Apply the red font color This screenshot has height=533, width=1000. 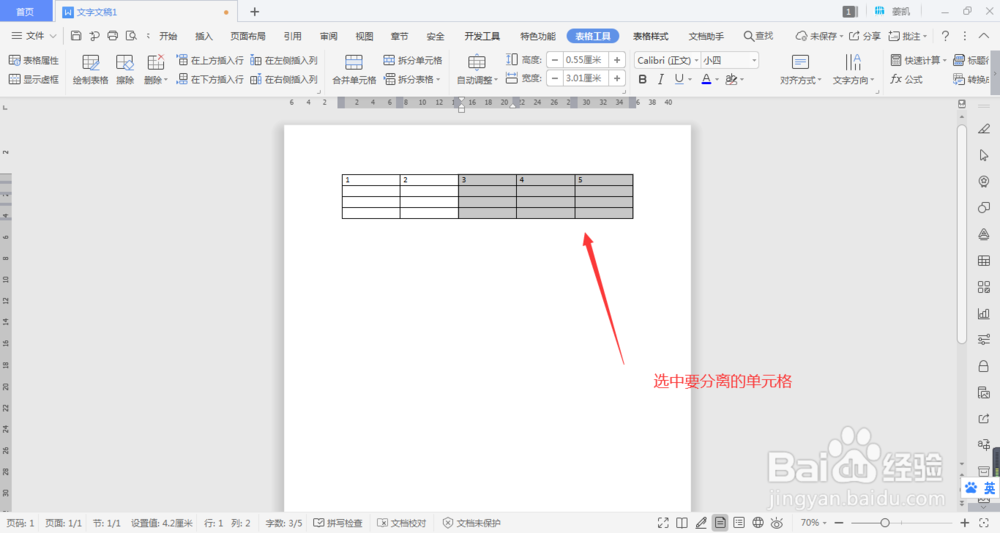pos(706,79)
